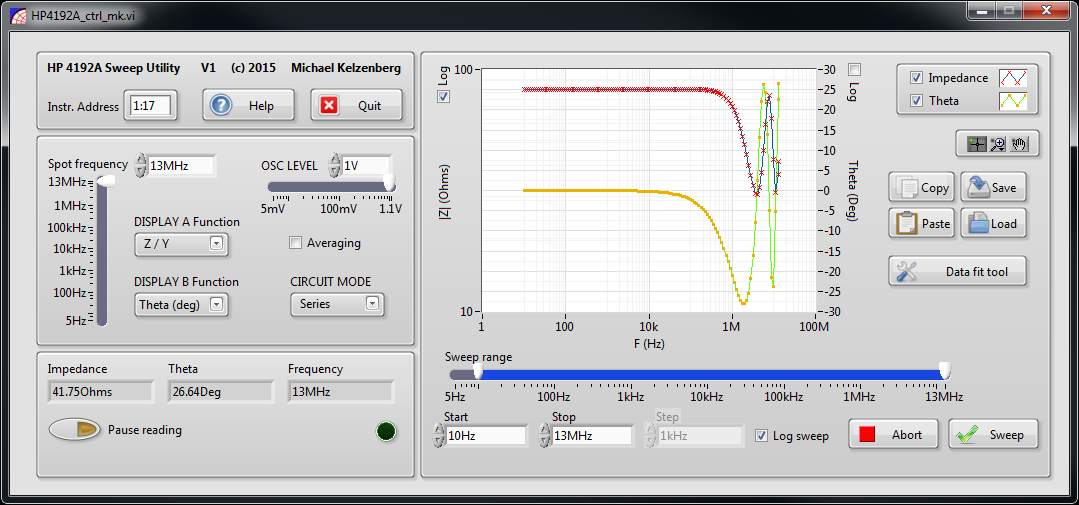Click the Help button
The height and width of the screenshot is (505, 1079).
248,105
